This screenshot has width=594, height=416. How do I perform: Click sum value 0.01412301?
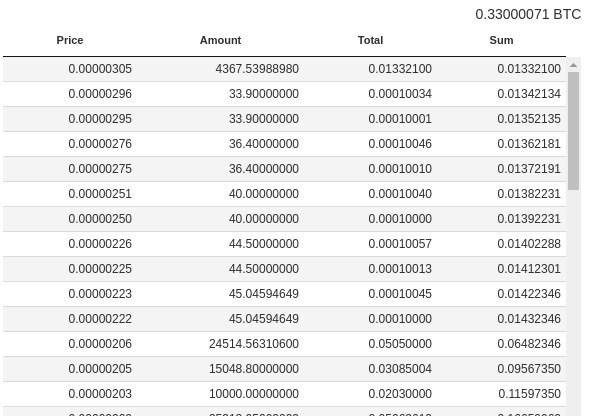[529, 269]
